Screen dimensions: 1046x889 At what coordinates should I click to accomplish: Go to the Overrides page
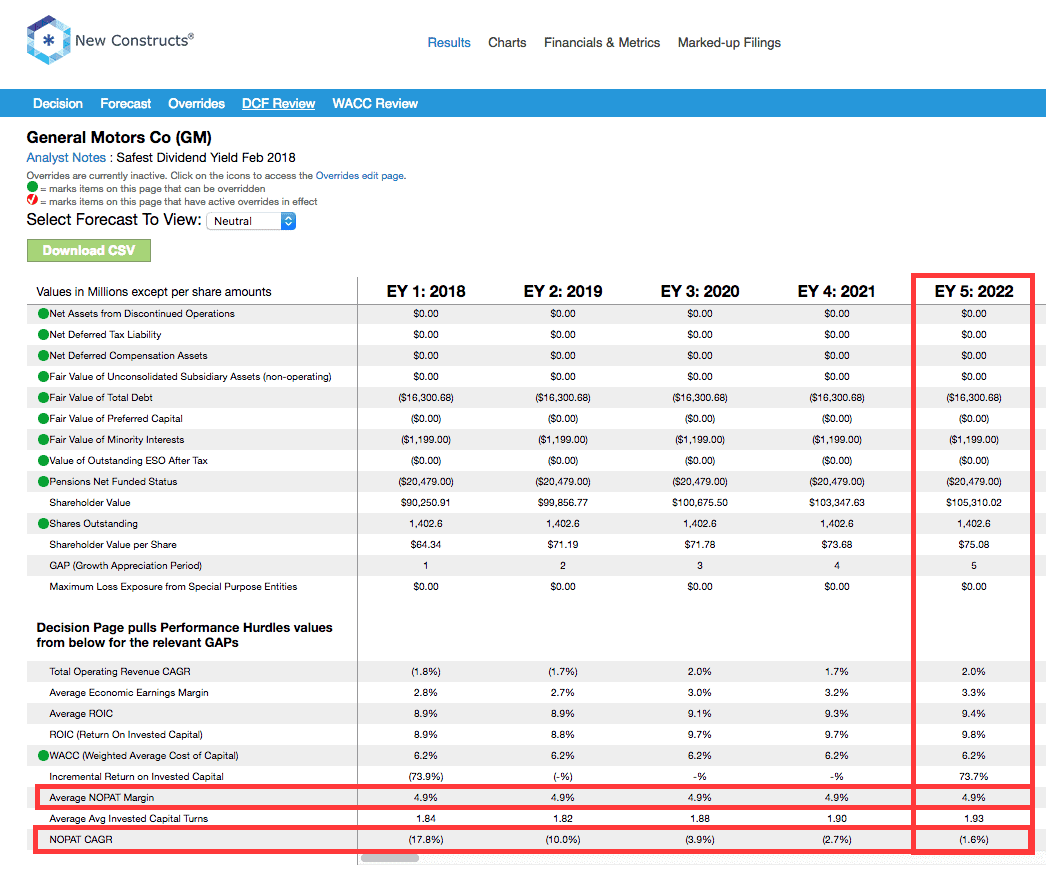click(196, 103)
